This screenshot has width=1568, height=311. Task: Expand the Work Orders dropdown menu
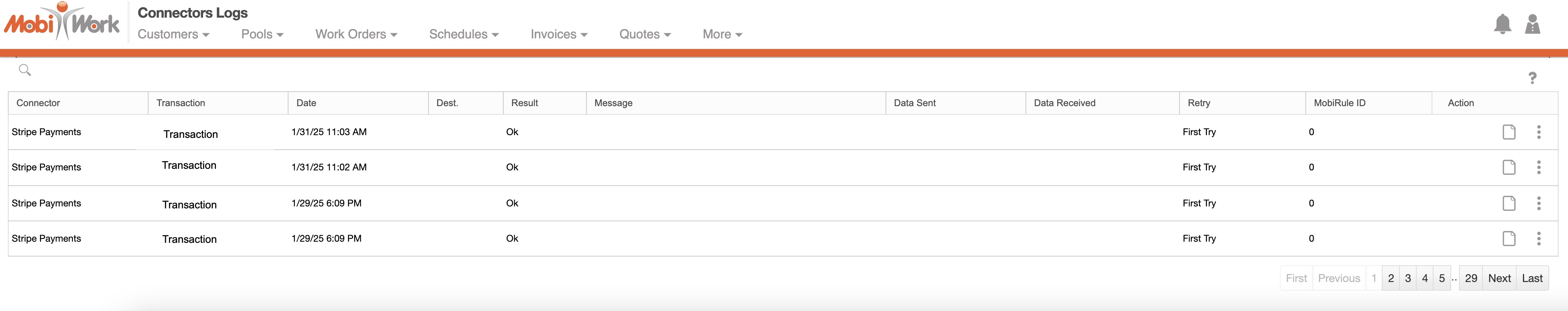356,35
